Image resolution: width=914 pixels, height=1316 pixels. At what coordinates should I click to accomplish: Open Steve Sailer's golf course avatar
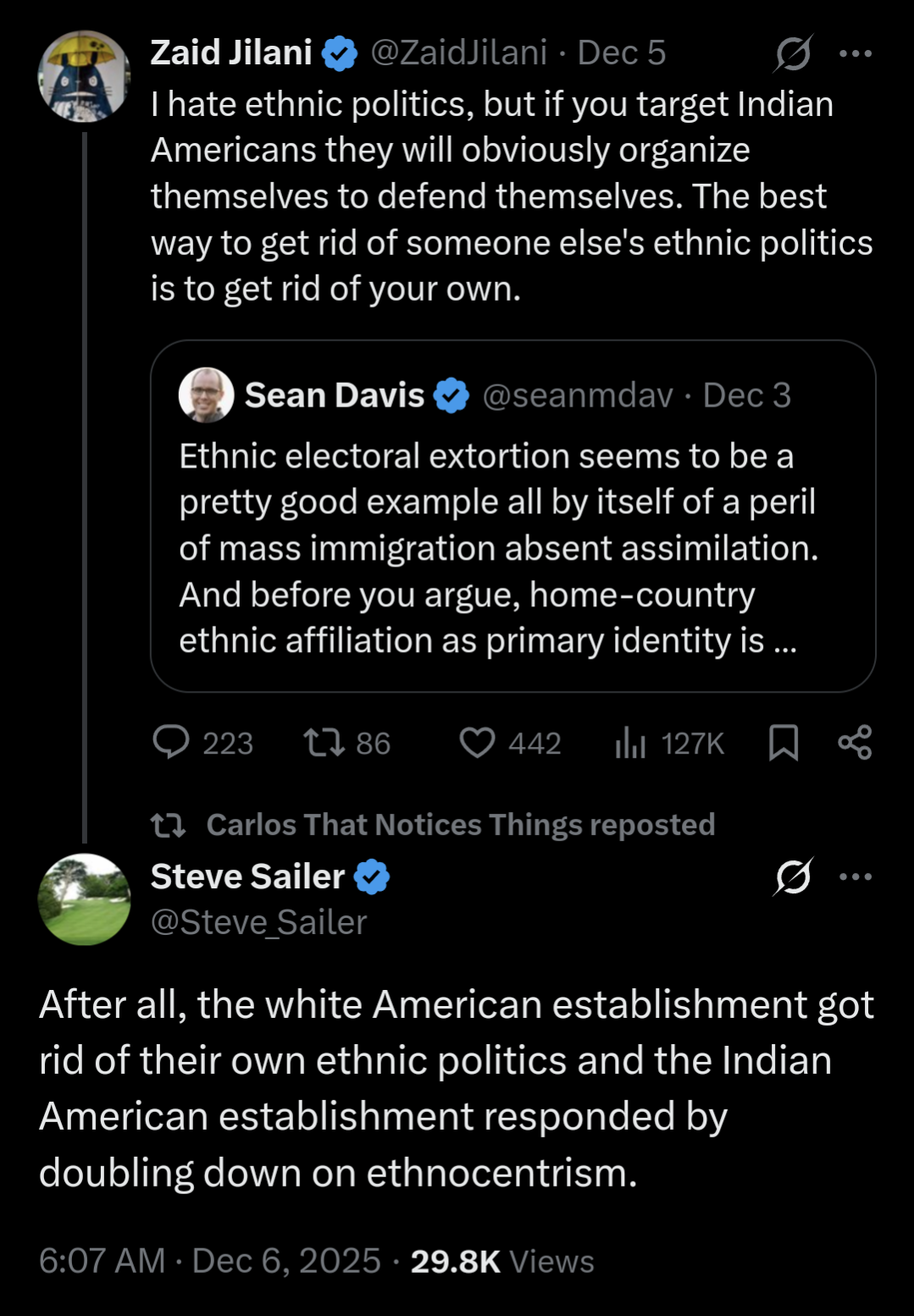pyautogui.click(x=84, y=899)
